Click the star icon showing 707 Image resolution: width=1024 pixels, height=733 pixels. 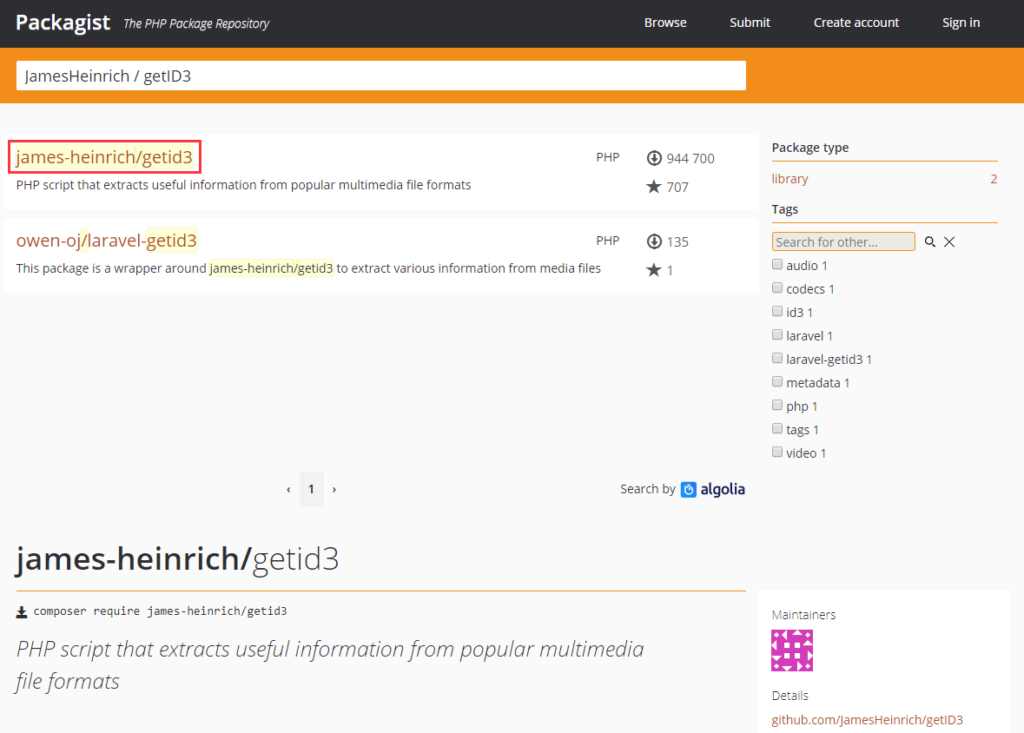tap(654, 187)
